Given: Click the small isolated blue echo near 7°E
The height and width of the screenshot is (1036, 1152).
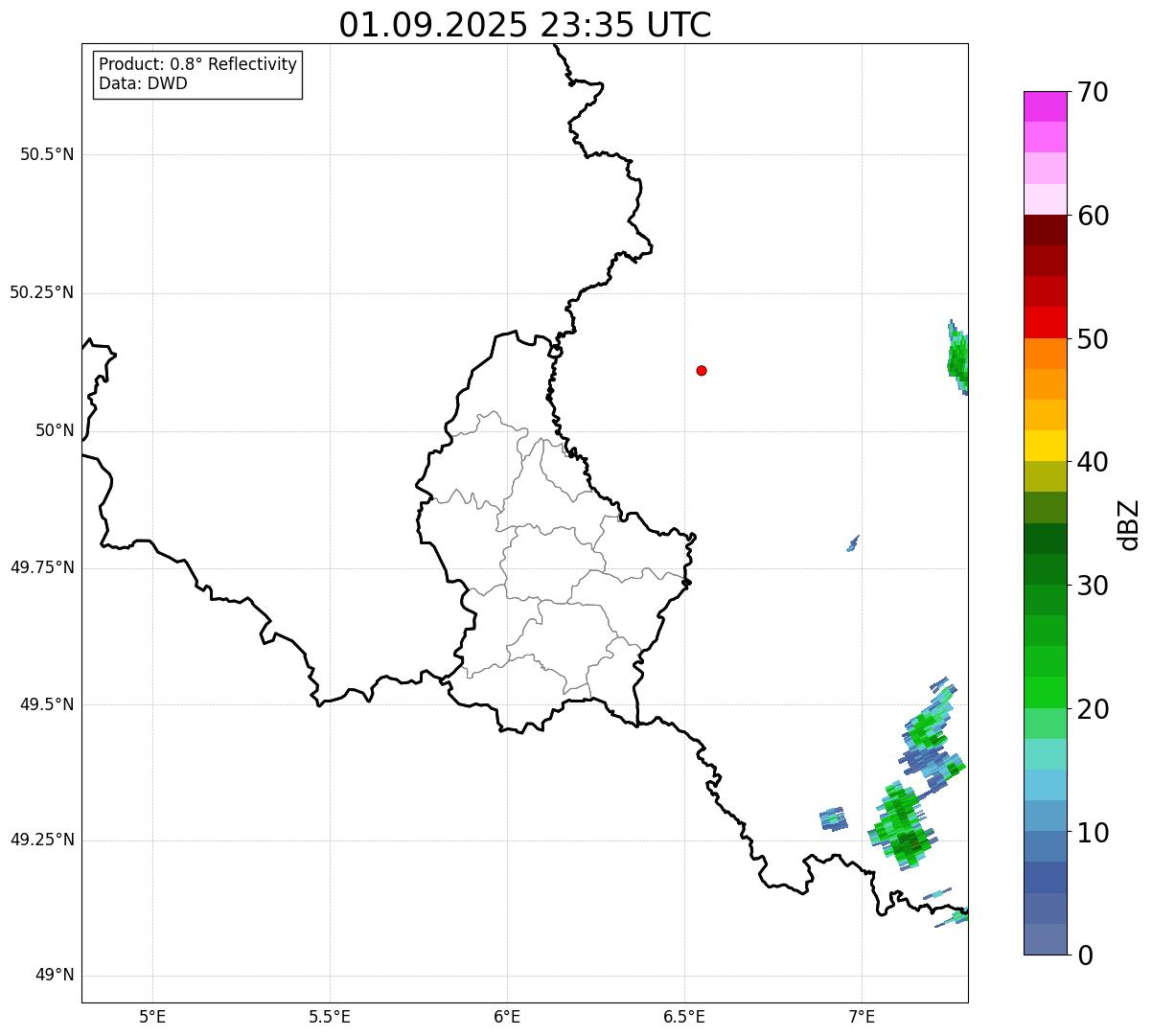Looking at the screenshot, I should tap(852, 543).
